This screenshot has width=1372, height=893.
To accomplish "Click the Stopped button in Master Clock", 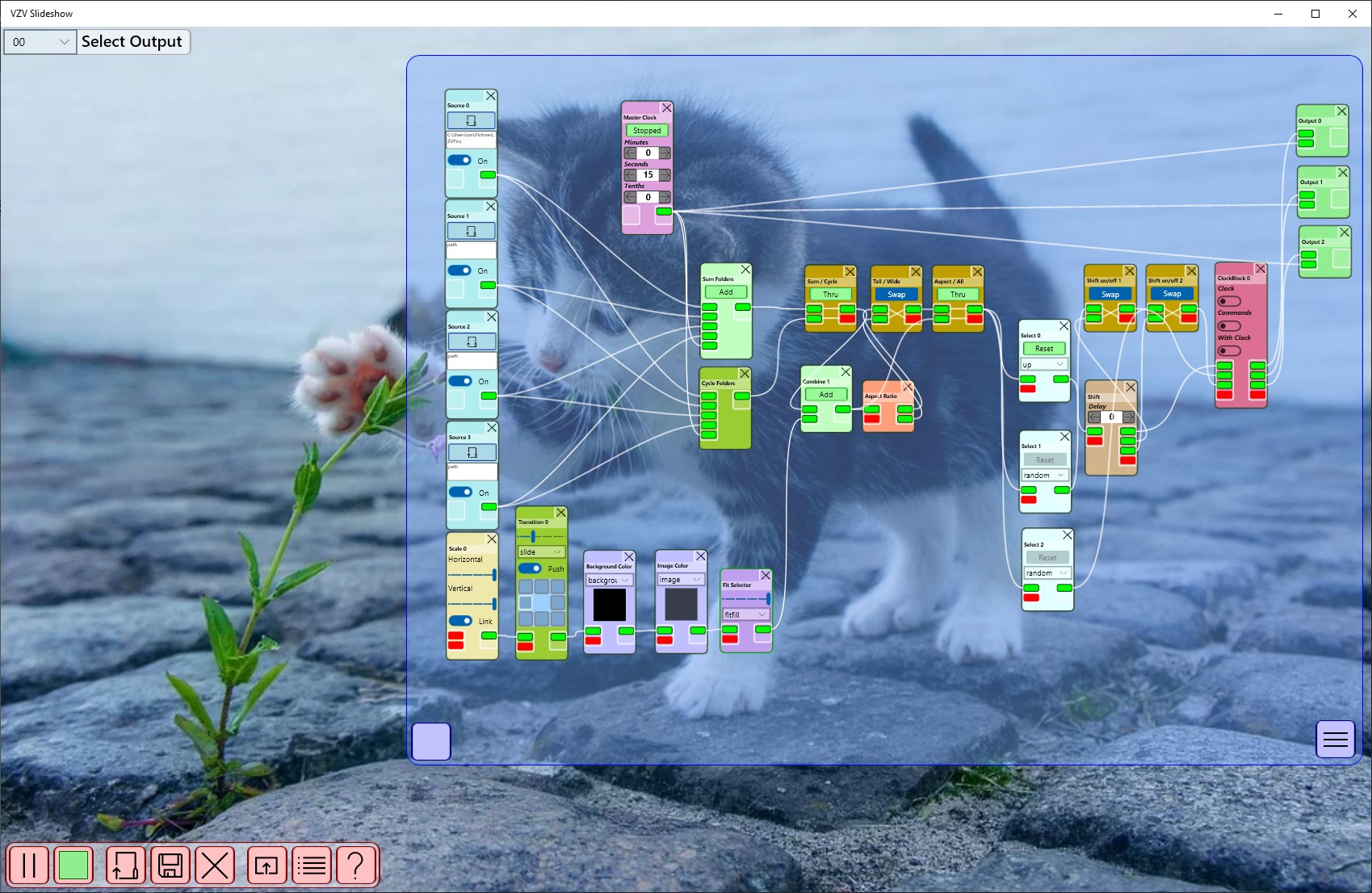I will [x=647, y=130].
